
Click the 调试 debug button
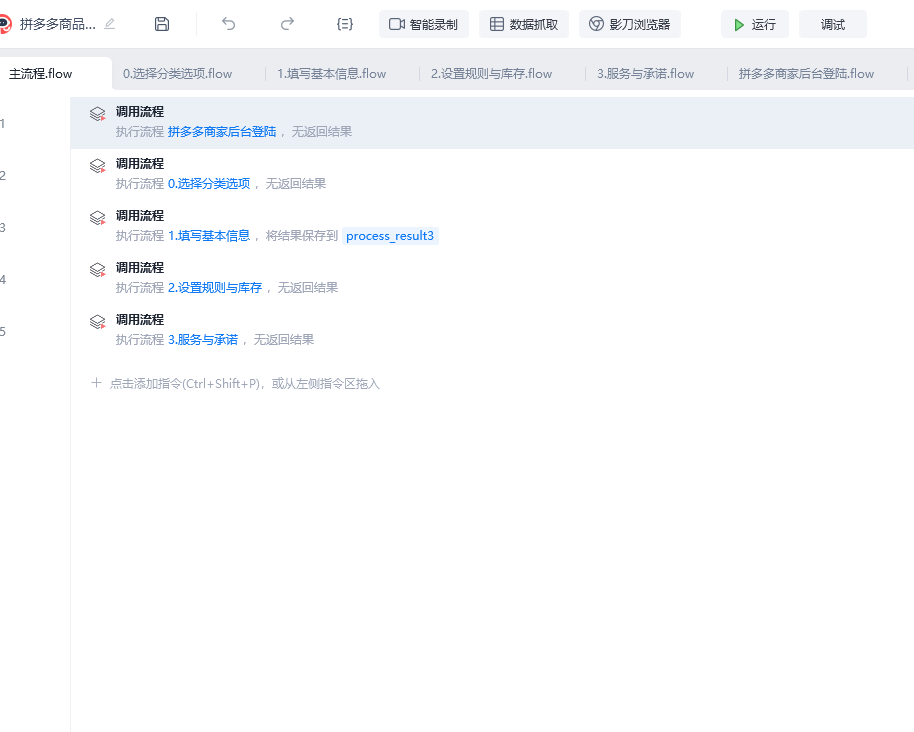[x=832, y=24]
